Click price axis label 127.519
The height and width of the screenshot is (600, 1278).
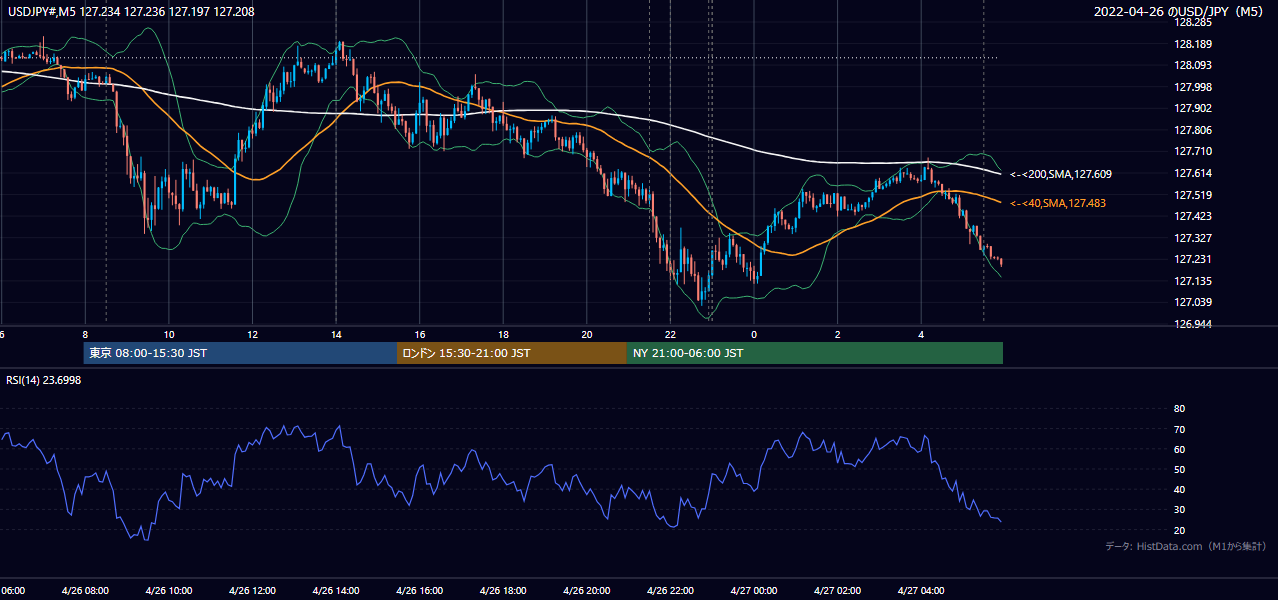point(1192,195)
